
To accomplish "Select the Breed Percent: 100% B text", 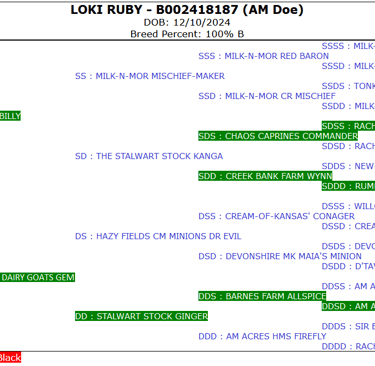I will 187,34.
